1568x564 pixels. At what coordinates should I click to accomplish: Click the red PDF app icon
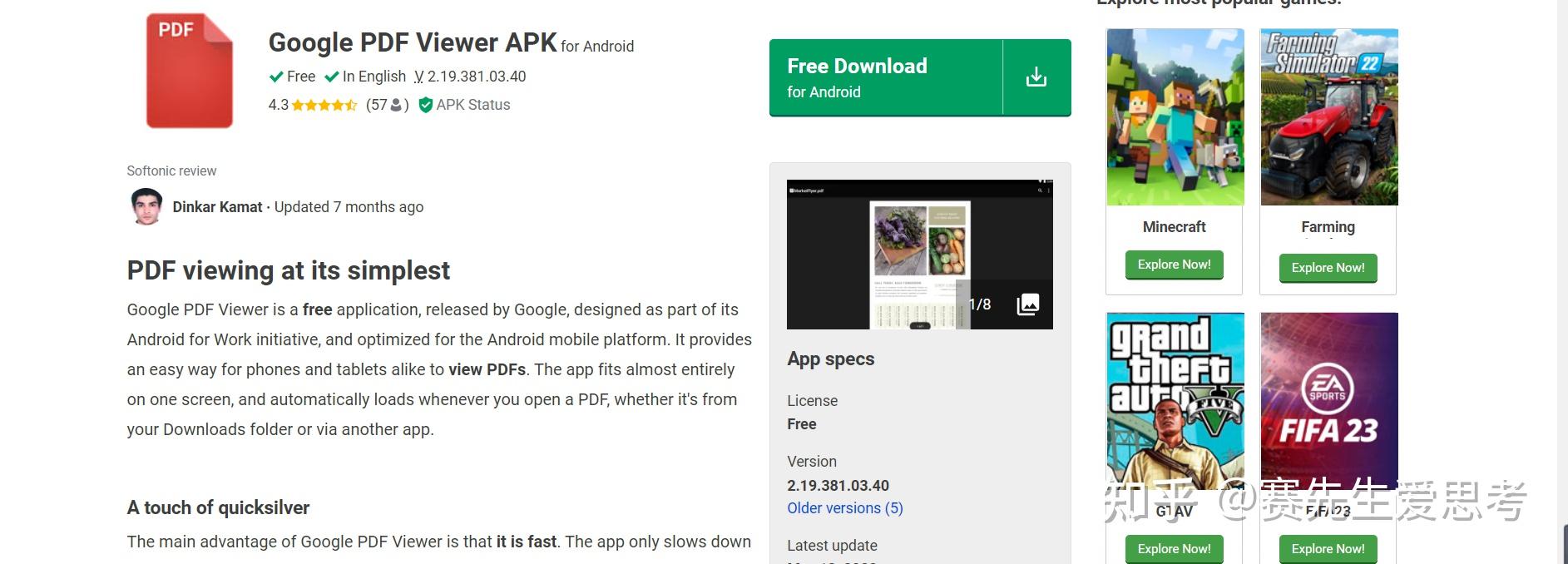click(x=190, y=71)
